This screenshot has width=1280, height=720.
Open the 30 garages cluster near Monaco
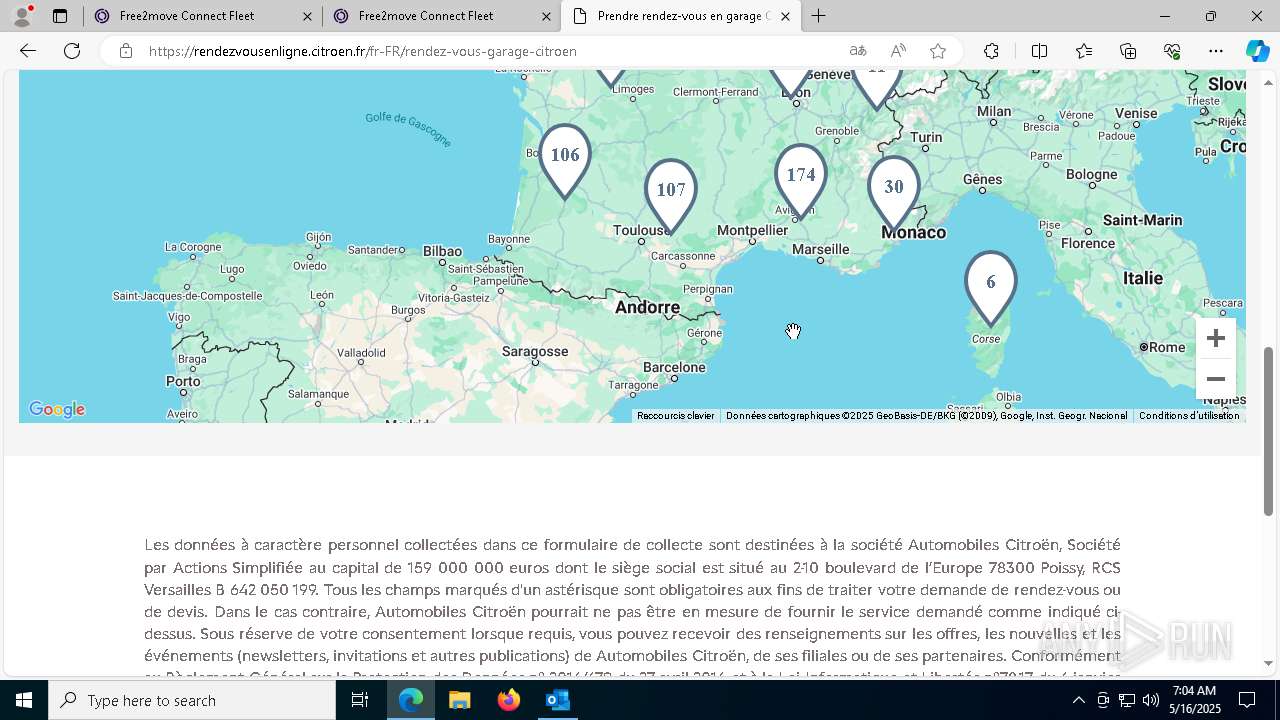[894, 192]
